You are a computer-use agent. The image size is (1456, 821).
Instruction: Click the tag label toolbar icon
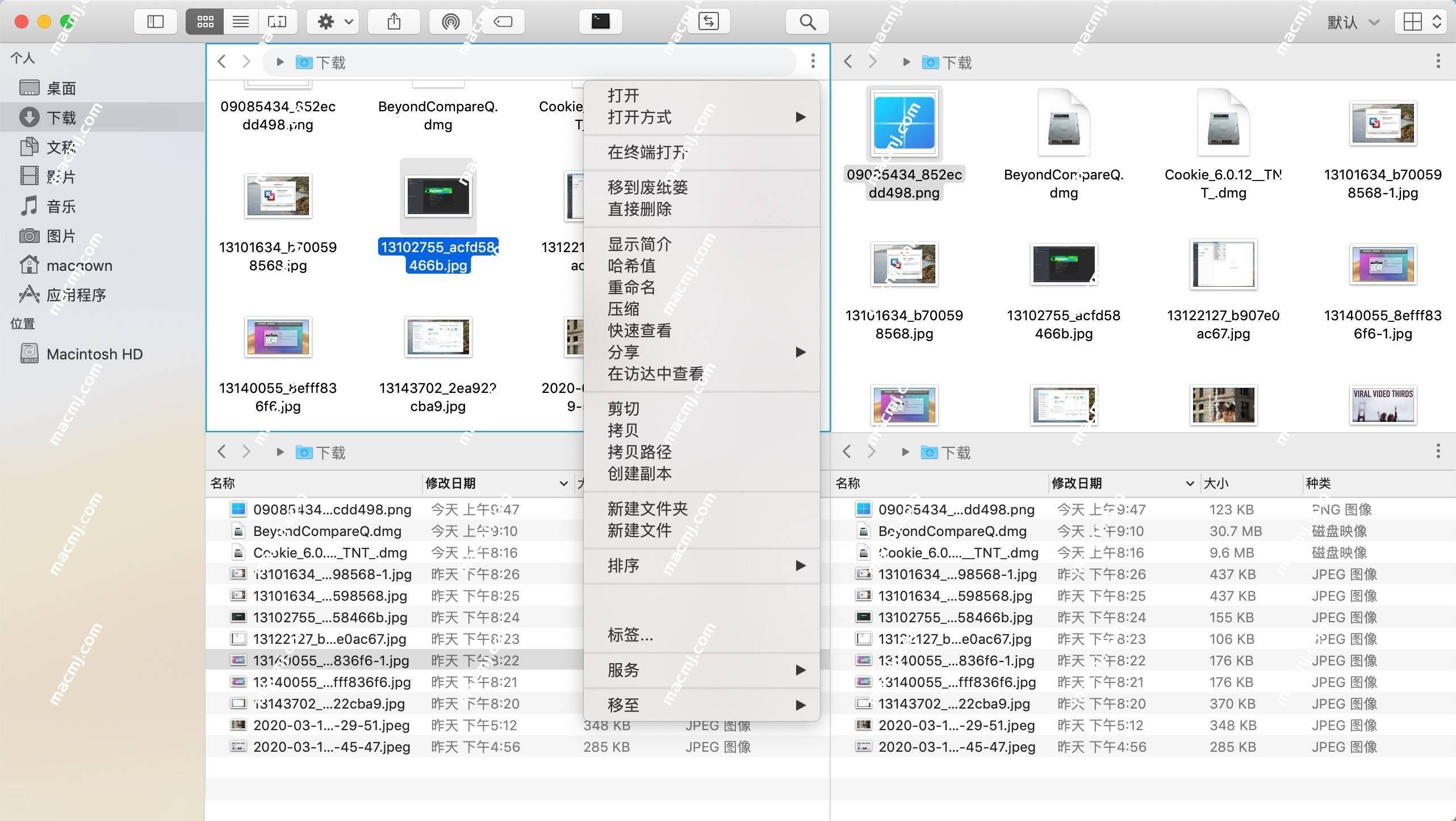(x=503, y=22)
